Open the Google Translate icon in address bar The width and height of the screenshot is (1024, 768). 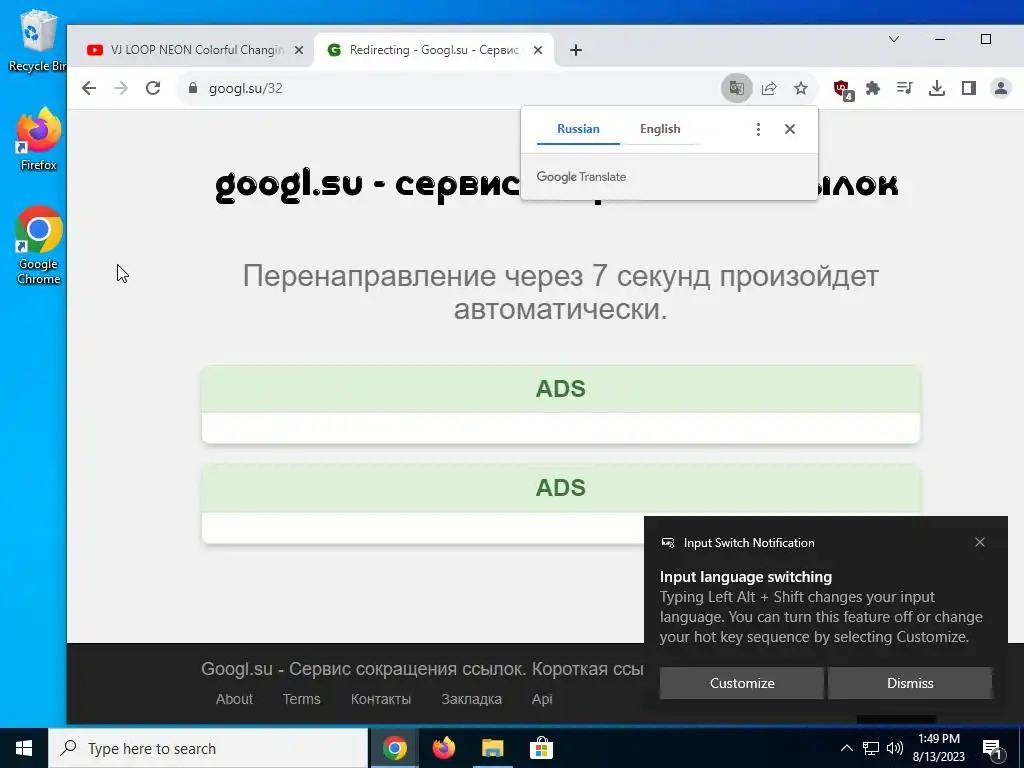point(737,88)
